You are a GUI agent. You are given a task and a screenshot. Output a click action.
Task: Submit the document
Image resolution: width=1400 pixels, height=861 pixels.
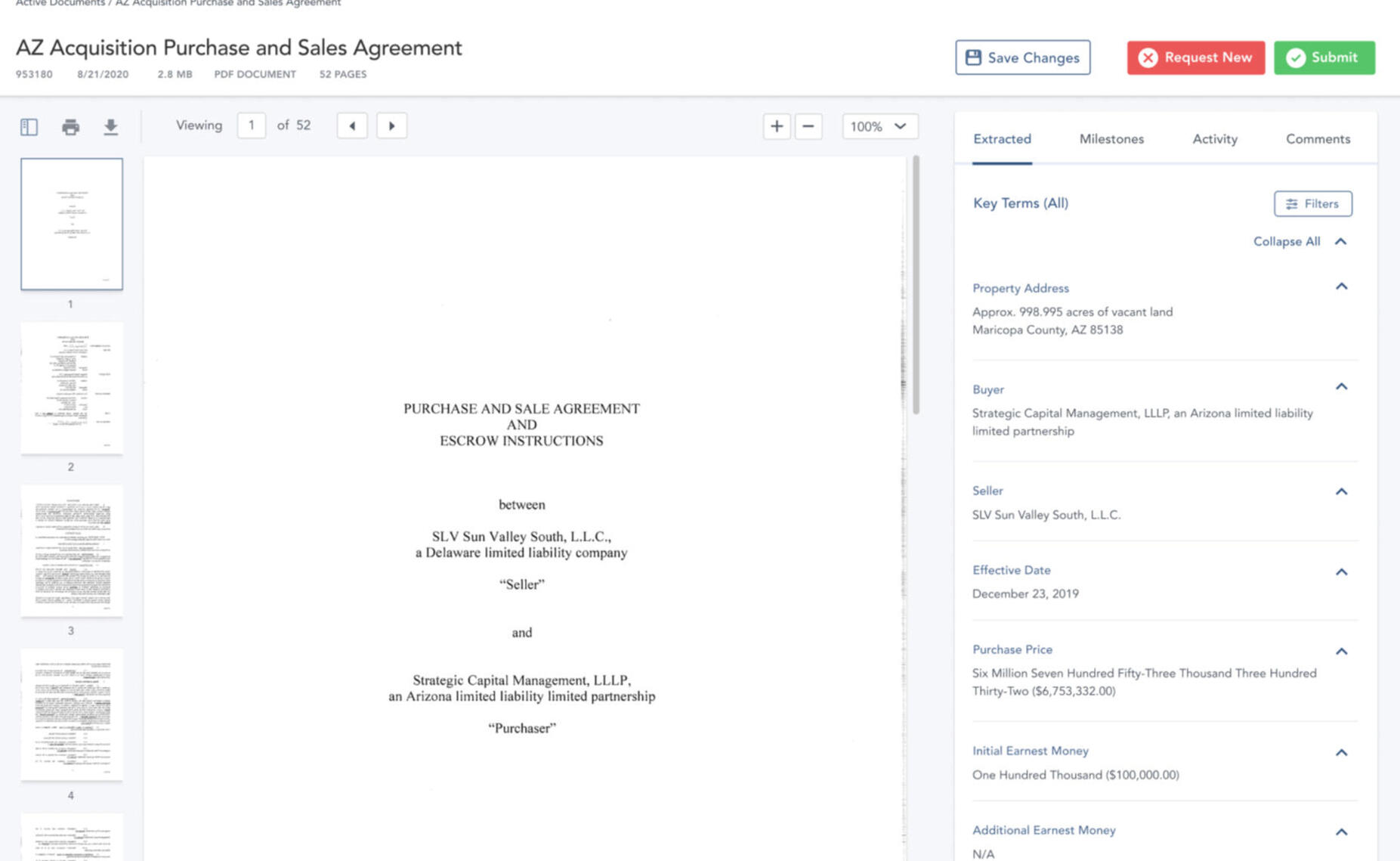click(1324, 57)
